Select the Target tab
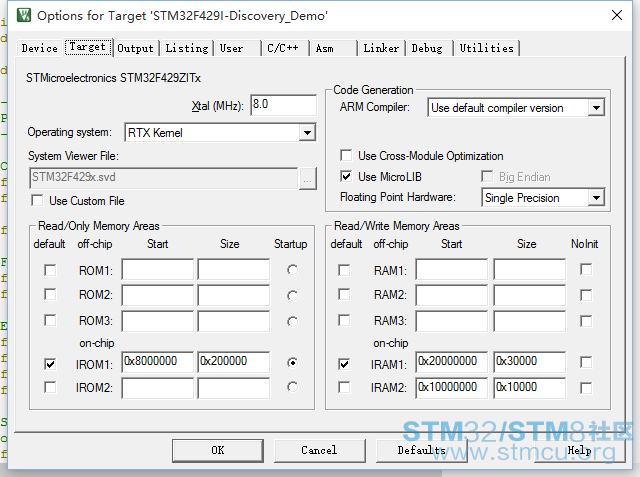 [x=88, y=47]
